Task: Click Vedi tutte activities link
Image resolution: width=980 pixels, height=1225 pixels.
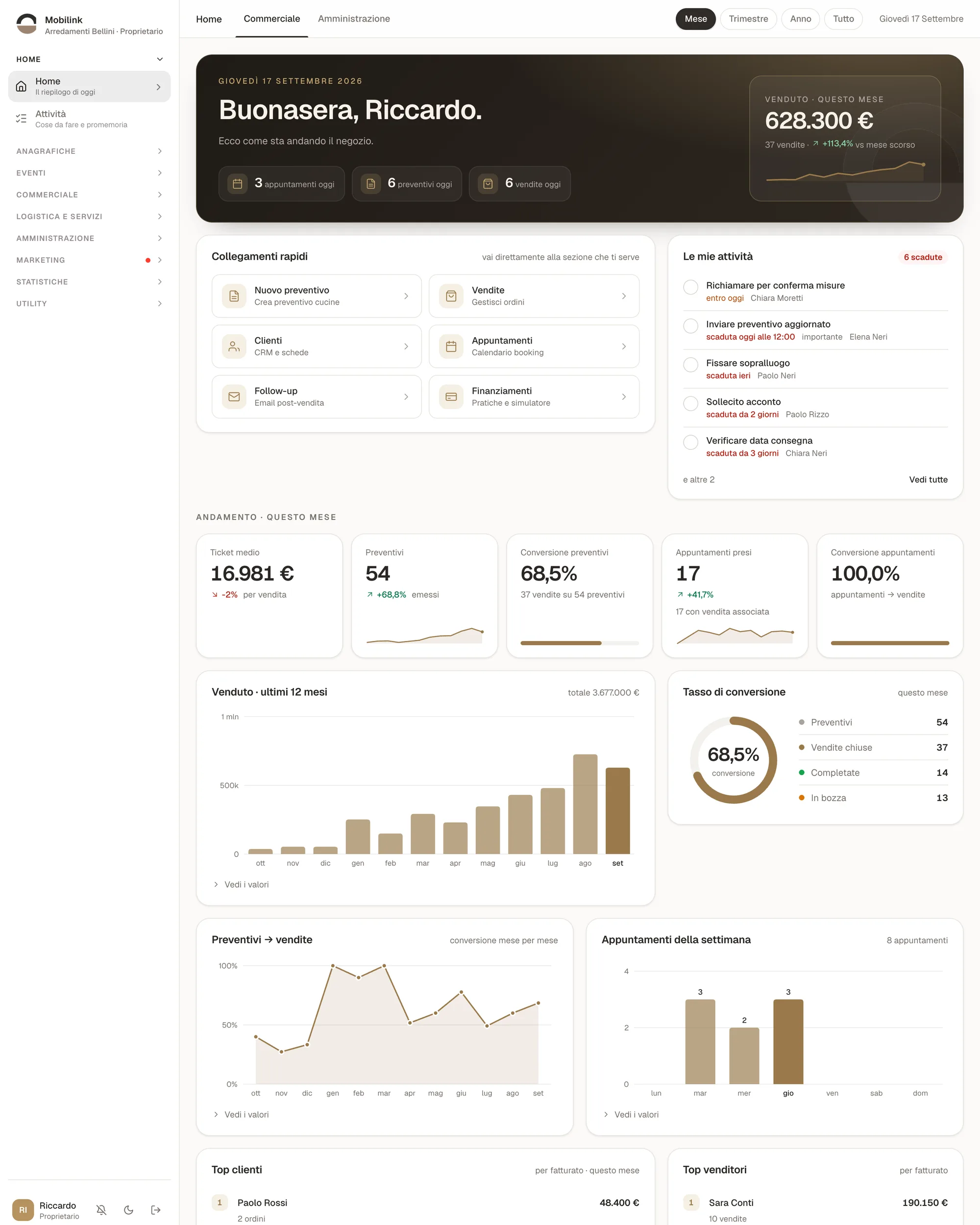Action: (928, 480)
